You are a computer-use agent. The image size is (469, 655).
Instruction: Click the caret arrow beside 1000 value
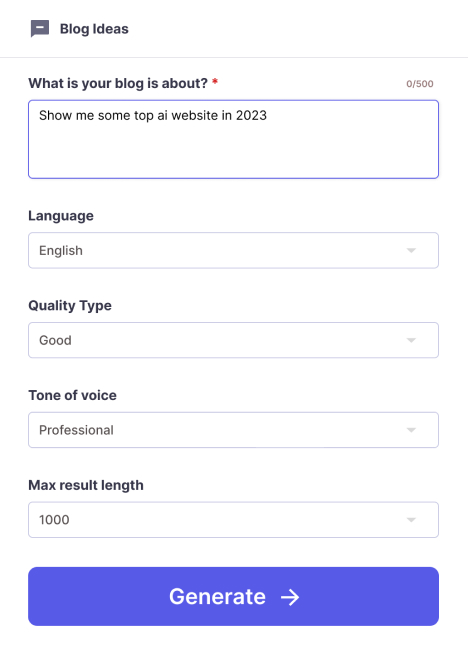coord(411,520)
